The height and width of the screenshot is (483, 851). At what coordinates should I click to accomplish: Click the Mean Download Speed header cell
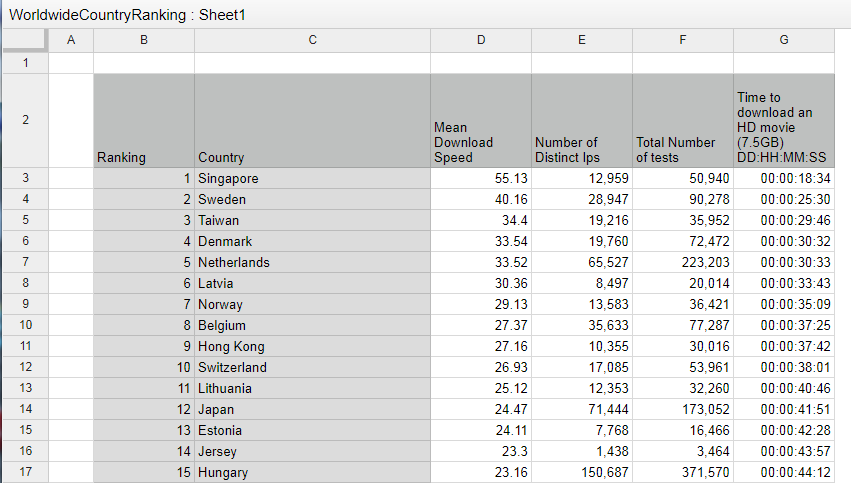481,120
